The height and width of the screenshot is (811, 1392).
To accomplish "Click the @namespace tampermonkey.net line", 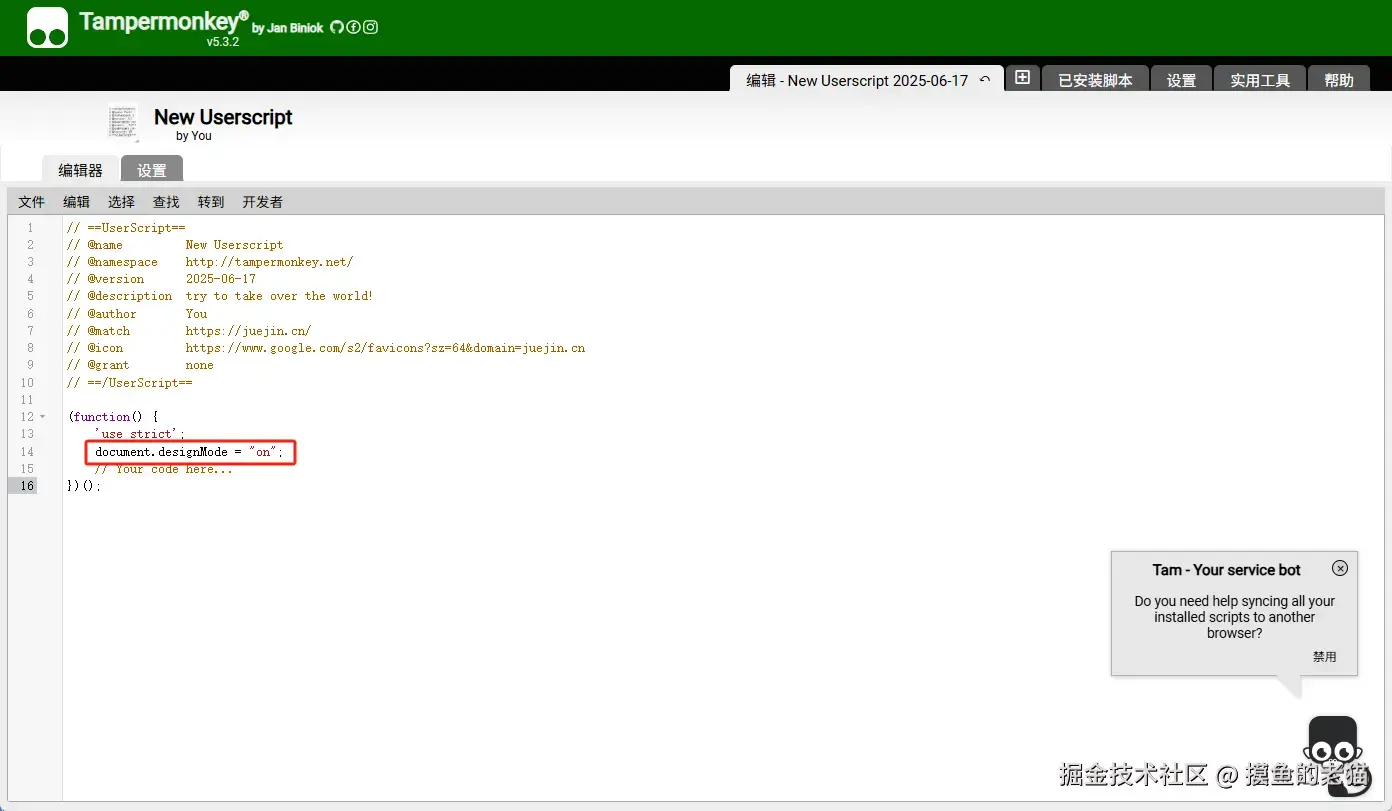I will 210,262.
